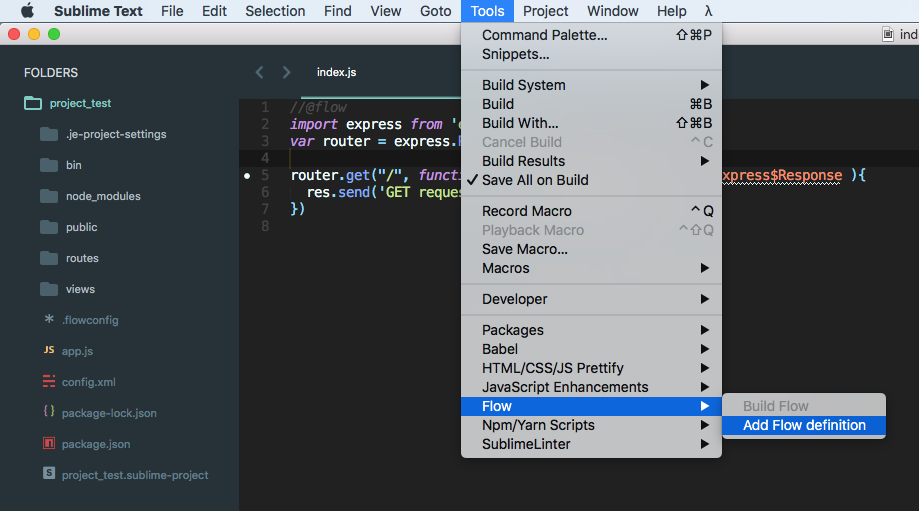The image size is (919, 511).
Task: Click the .je-project-settings folder icon
Action: click(49, 134)
